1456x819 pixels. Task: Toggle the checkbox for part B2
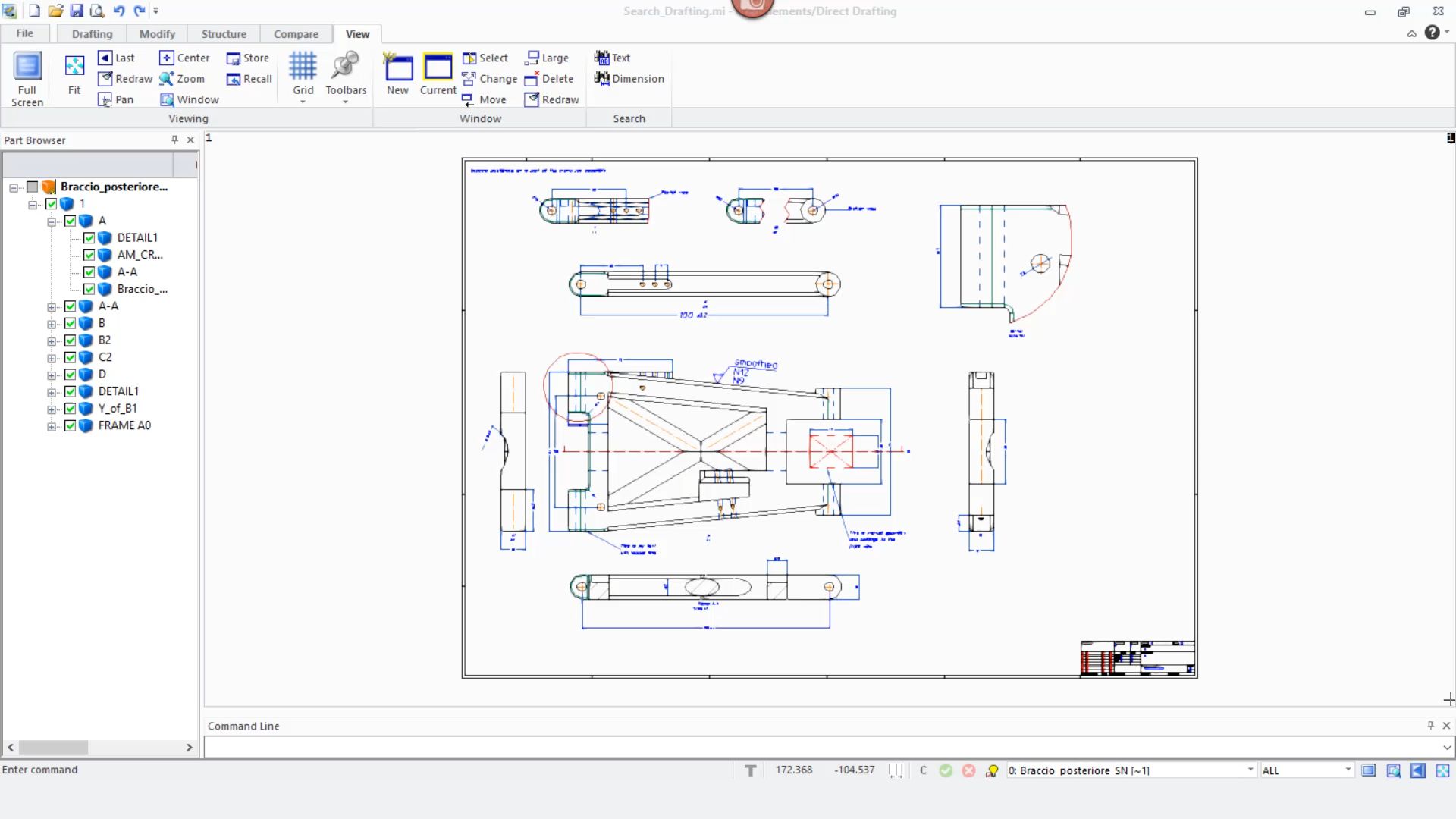click(x=71, y=340)
